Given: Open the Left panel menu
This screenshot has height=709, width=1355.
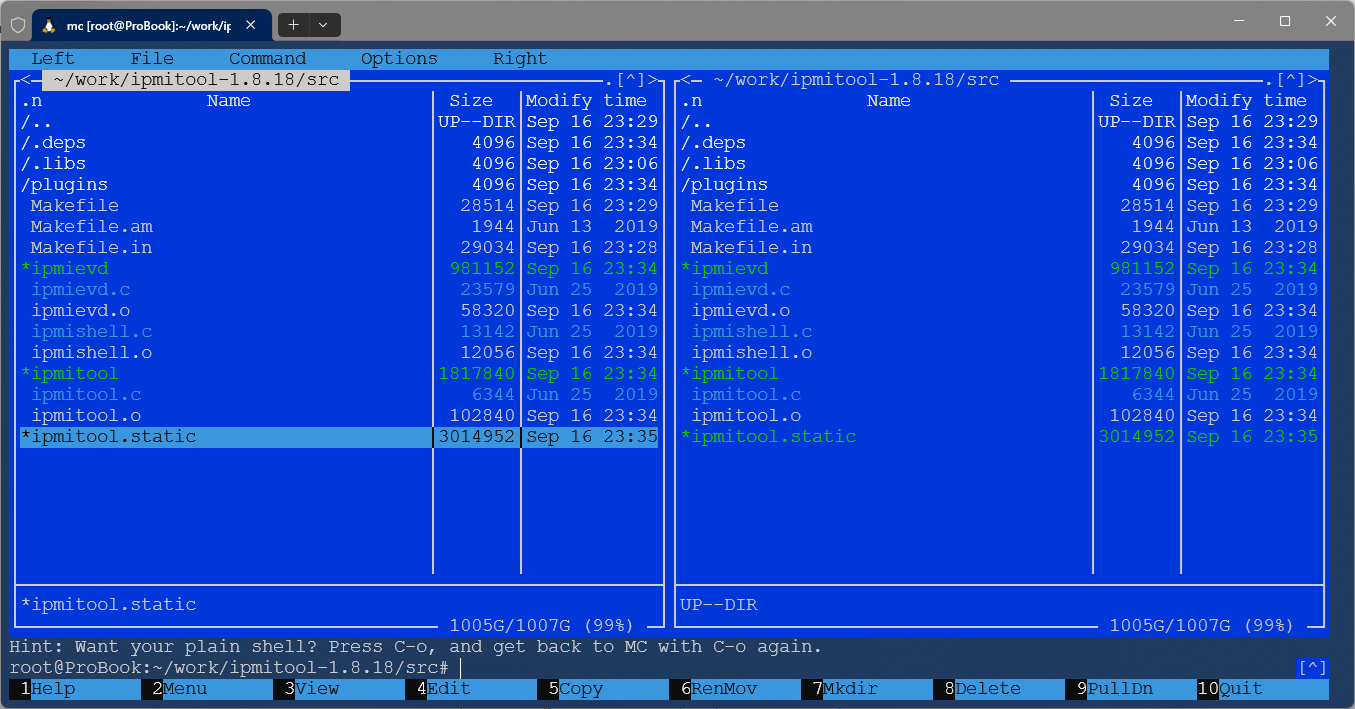Looking at the screenshot, I should click(x=53, y=59).
